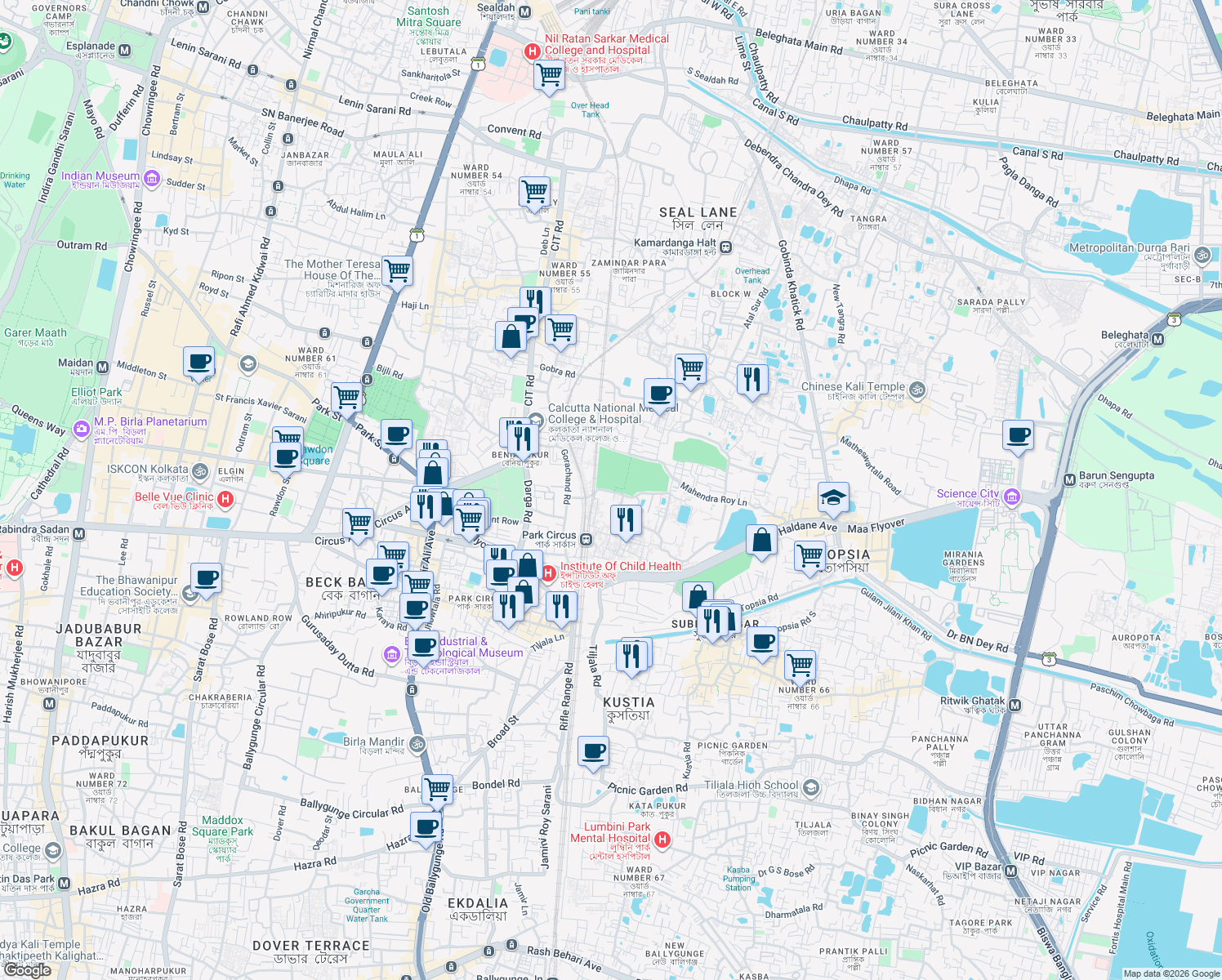This screenshot has height=980, width=1222.
Task: Click the metro icon at Rabindra Sadan station
Action: point(78,533)
